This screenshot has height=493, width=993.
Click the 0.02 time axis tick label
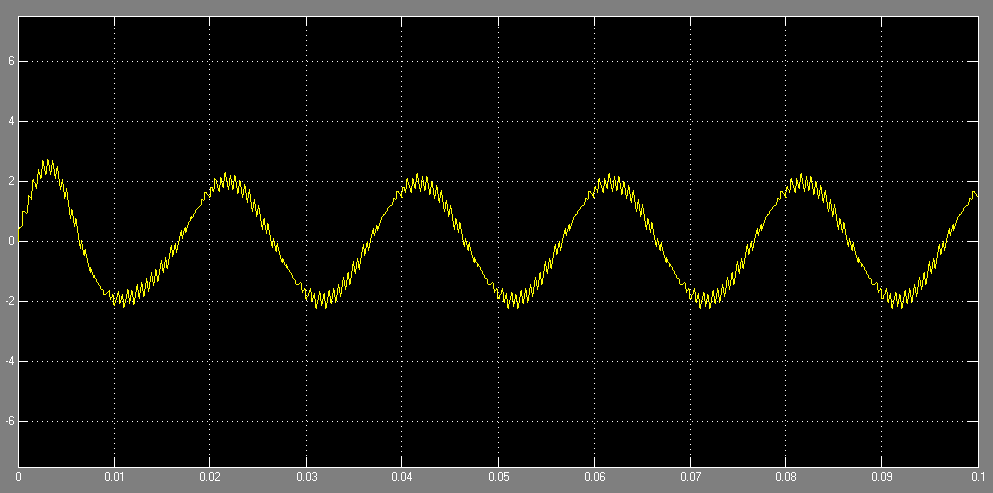tap(210, 476)
